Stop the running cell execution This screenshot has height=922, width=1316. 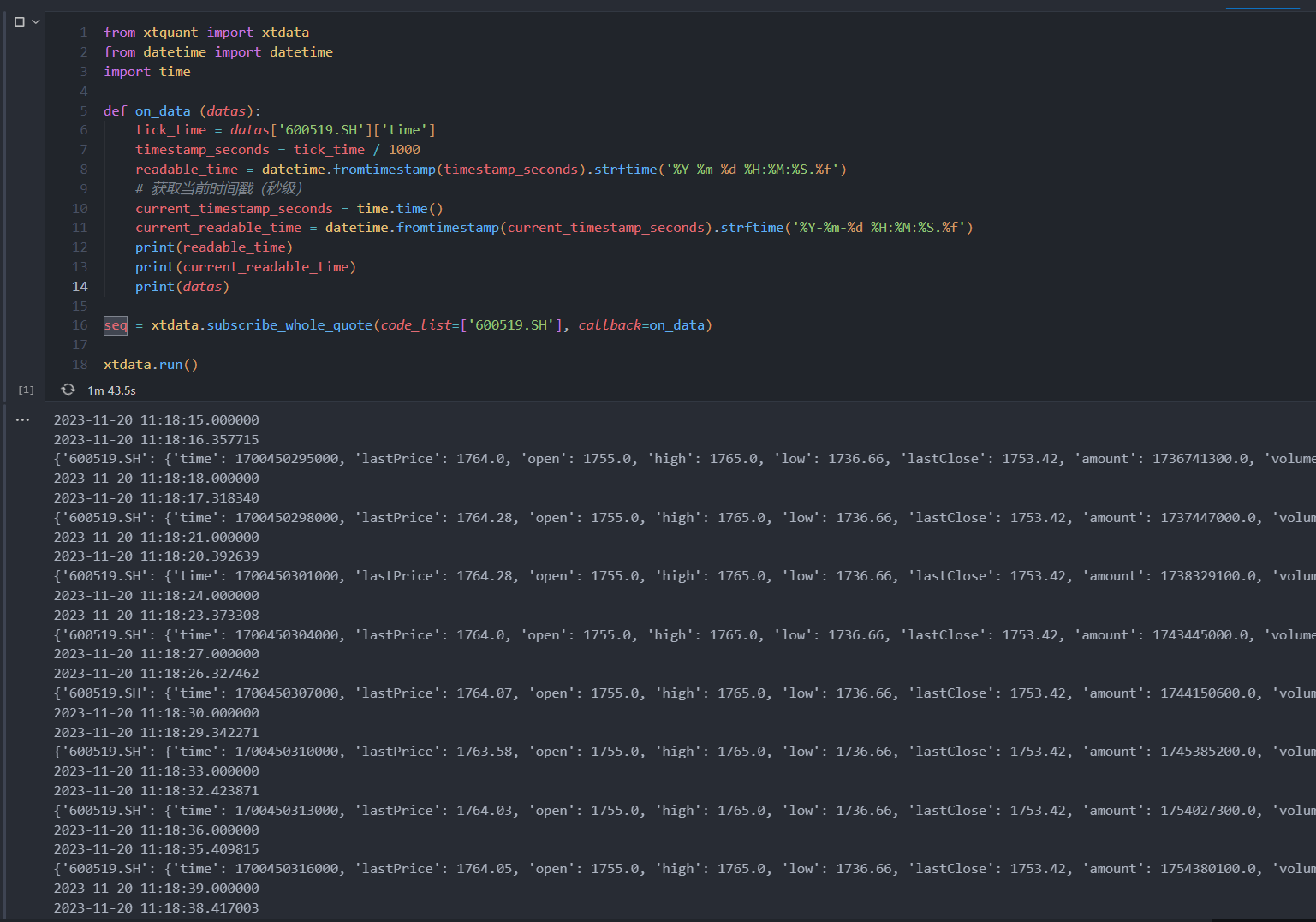click(x=19, y=22)
